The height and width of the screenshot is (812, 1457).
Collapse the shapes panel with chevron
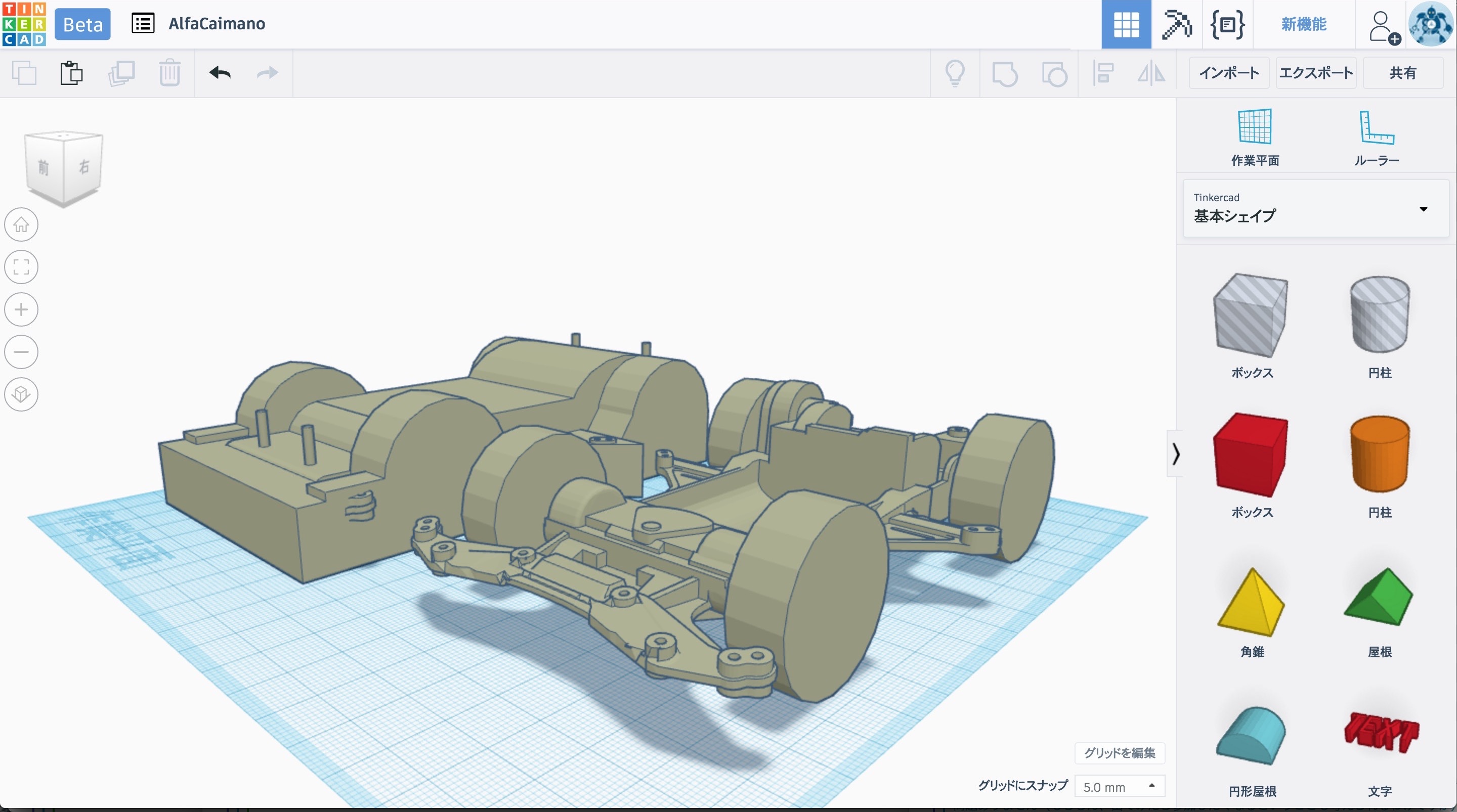1175,454
